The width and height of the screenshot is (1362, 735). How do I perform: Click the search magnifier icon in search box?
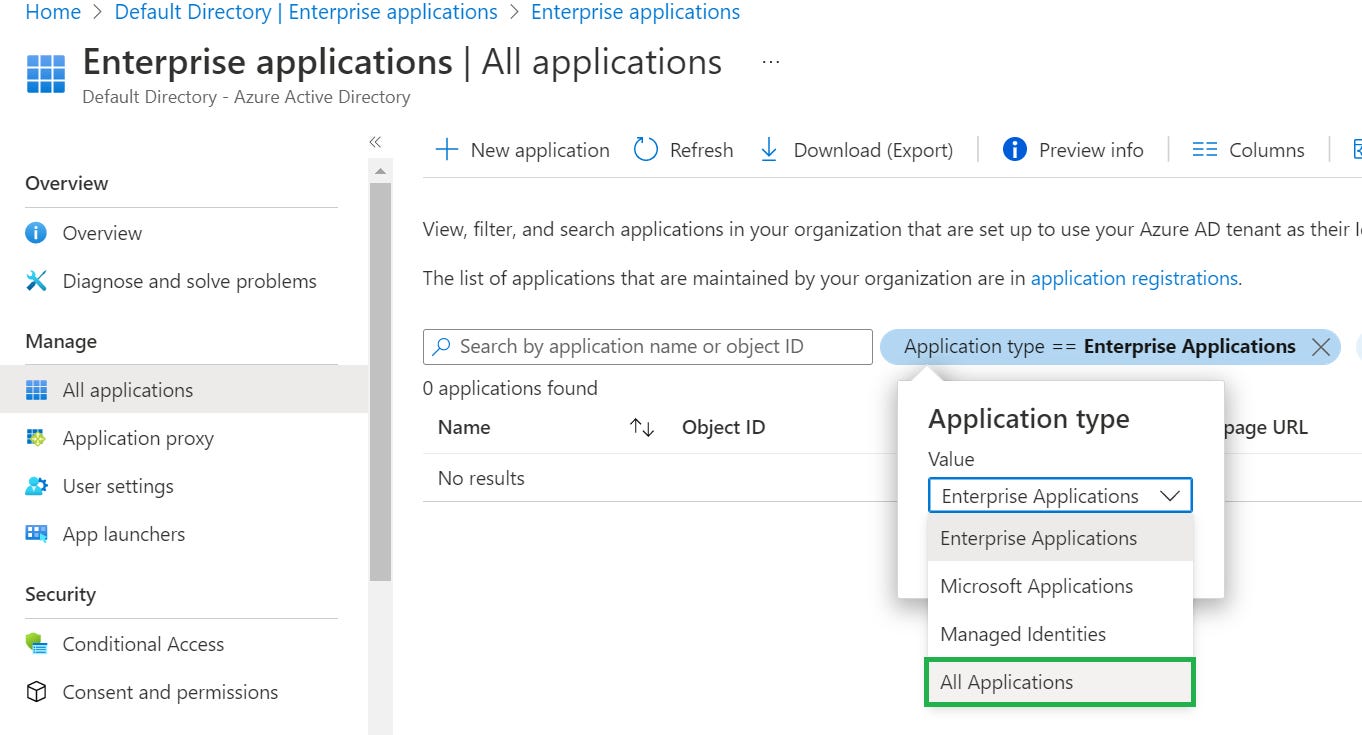click(442, 347)
